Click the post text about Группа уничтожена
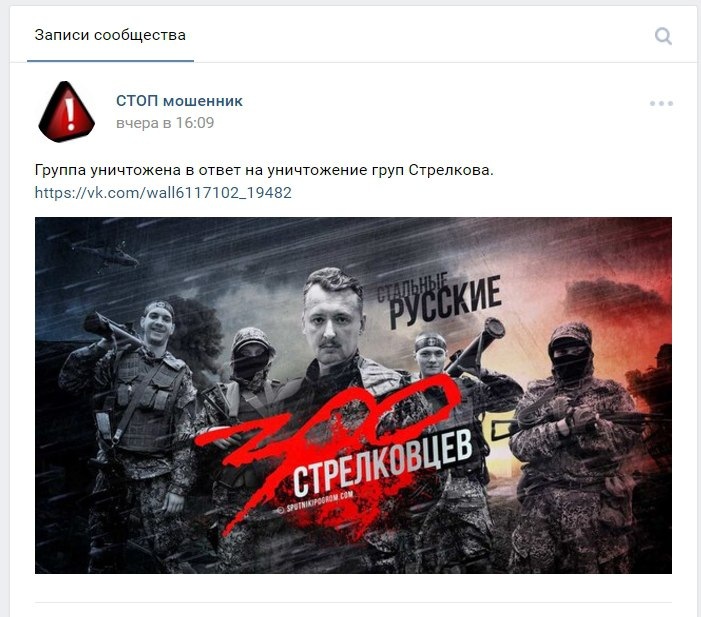The width and height of the screenshot is (701, 617). pos(264,170)
